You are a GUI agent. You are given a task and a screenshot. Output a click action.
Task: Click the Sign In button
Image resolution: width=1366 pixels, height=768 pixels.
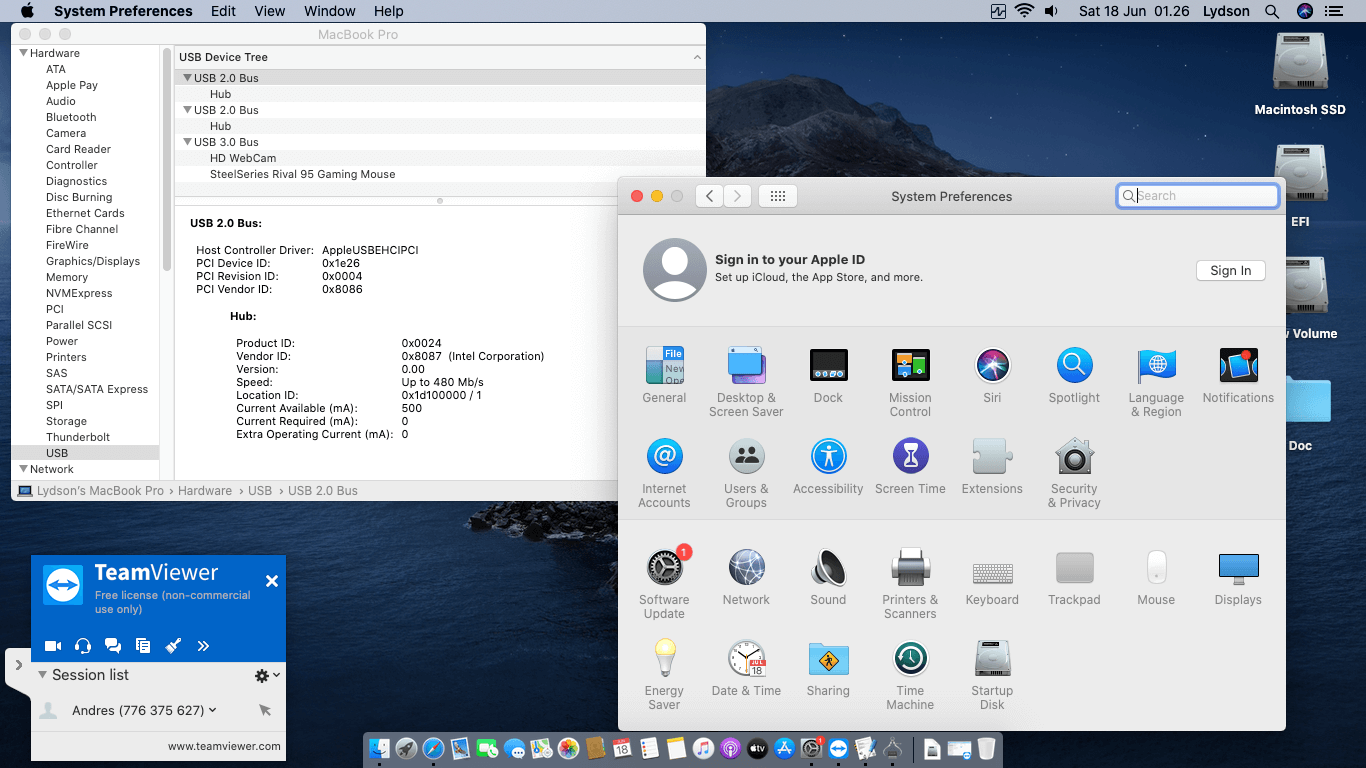[x=1230, y=270]
